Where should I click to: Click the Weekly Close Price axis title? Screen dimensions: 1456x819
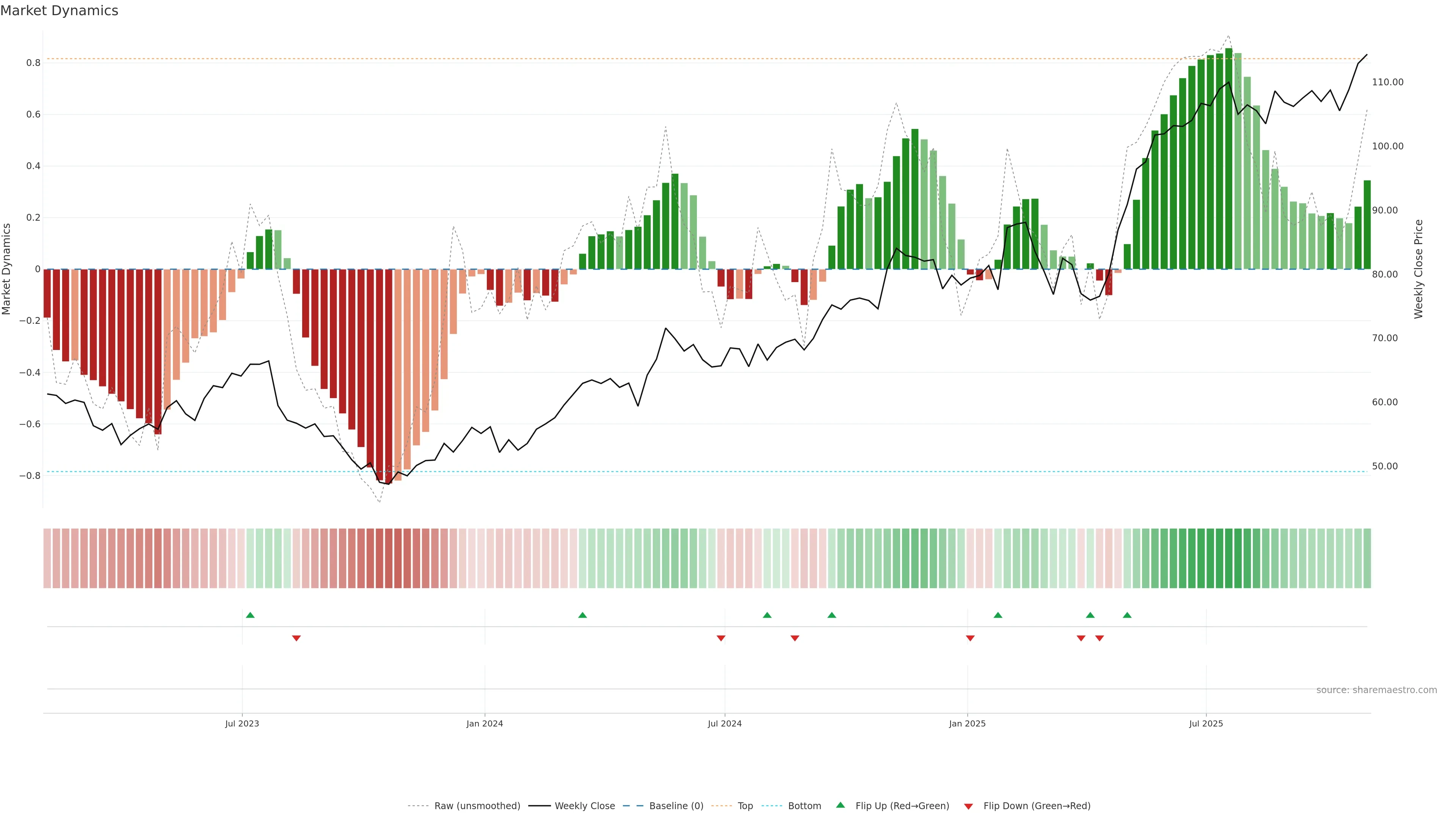(x=1419, y=269)
